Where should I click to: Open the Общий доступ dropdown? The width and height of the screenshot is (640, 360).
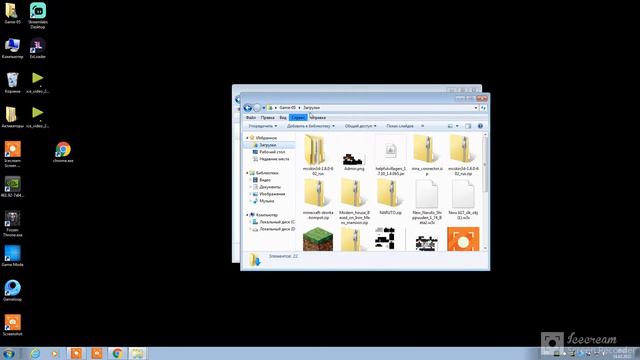[360, 126]
